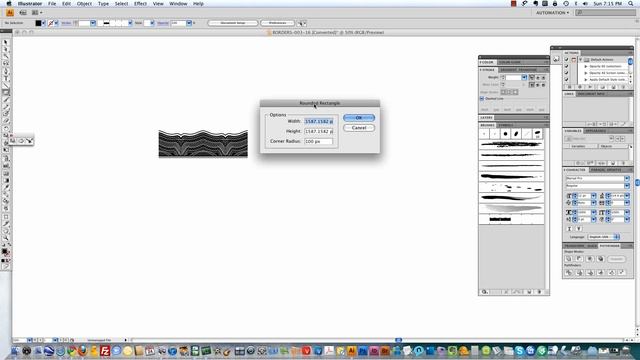Screen dimensions: 640x360
Task: Select the Lasso tool
Action: 6,64
